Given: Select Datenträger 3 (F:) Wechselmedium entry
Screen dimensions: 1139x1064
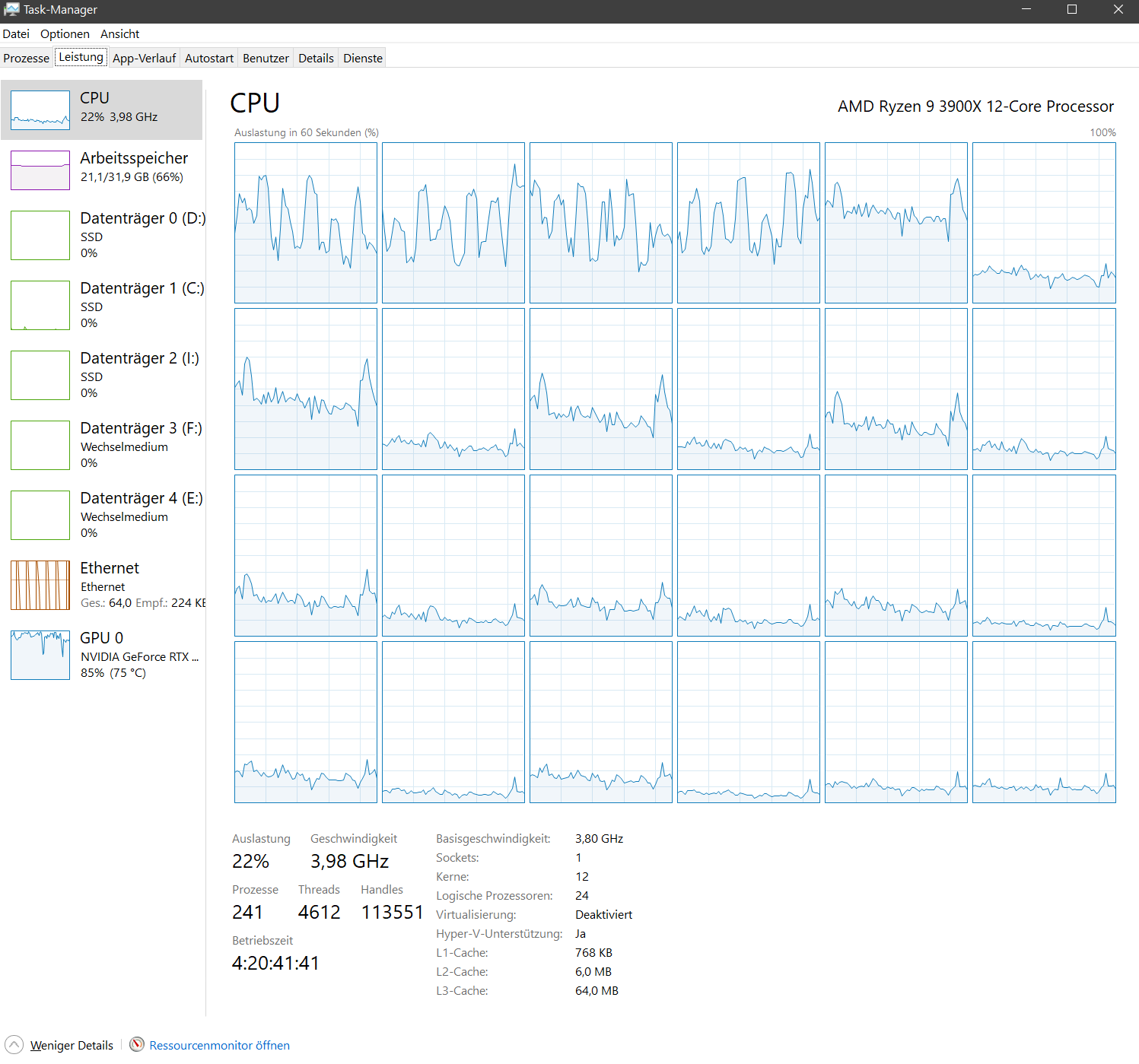Looking at the screenshot, I should [102, 445].
